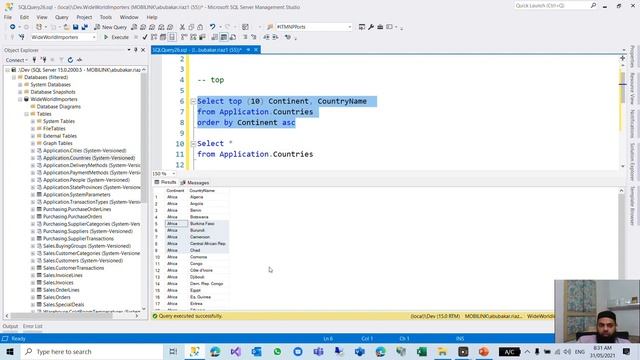The width and height of the screenshot is (640, 360).
Task: Toggle Results to Grid mode
Action: click(224, 37)
